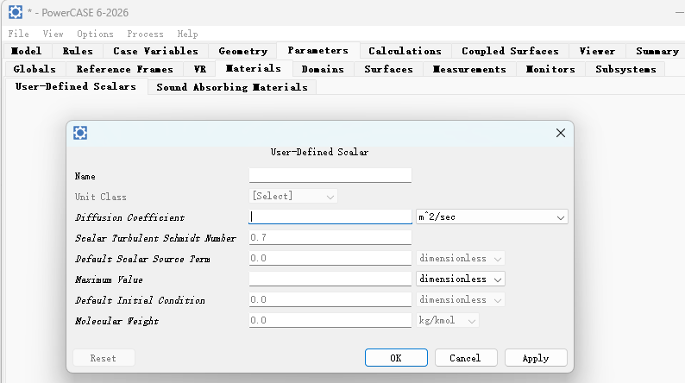Switch to the Model tab
The height and width of the screenshot is (384, 686).
(26, 51)
